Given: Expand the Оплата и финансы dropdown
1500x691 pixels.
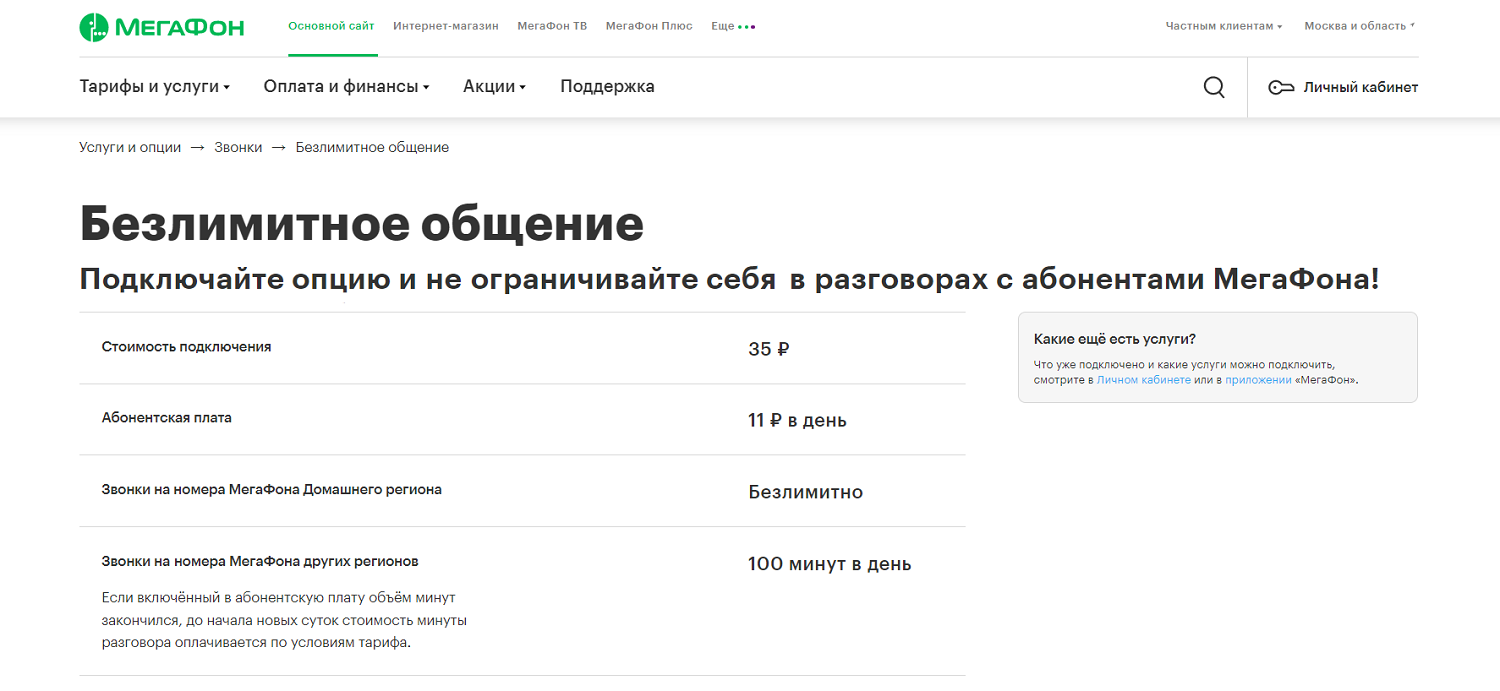Looking at the screenshot, I should pyautogui.click(x=346, y=87).
